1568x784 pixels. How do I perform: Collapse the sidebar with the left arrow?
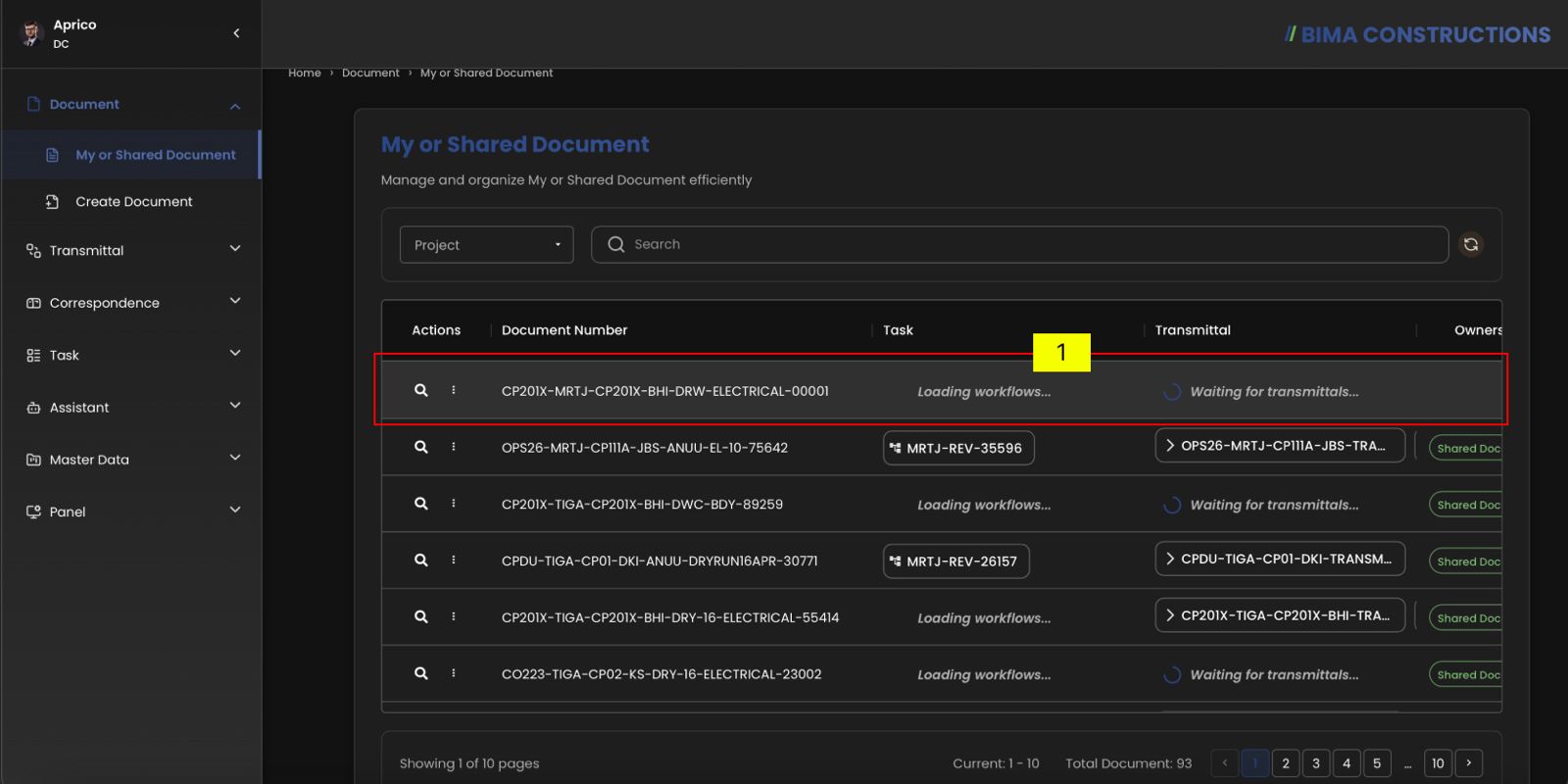pos(236,33)
